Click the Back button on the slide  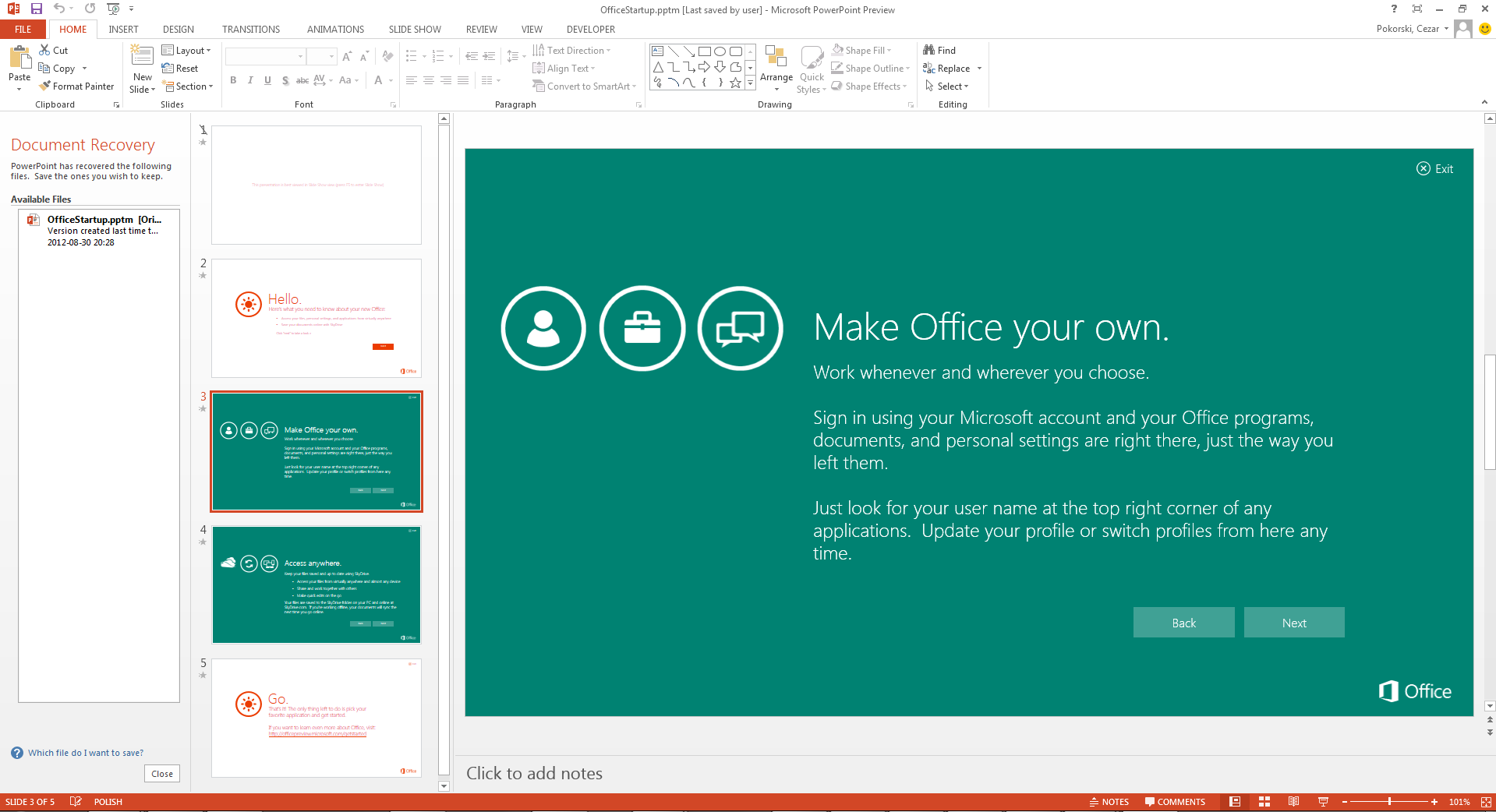click(1183, 623)
